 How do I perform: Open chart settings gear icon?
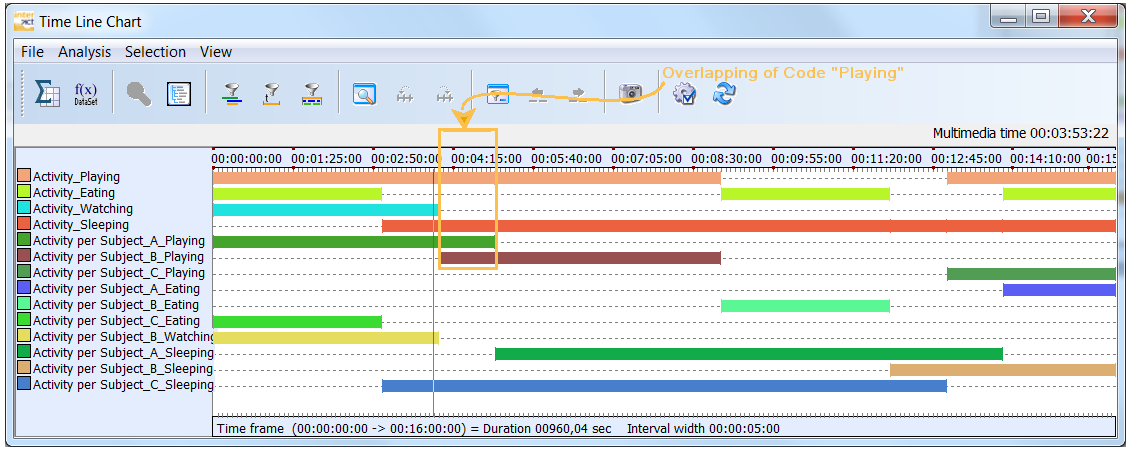(x=684, y=94)
